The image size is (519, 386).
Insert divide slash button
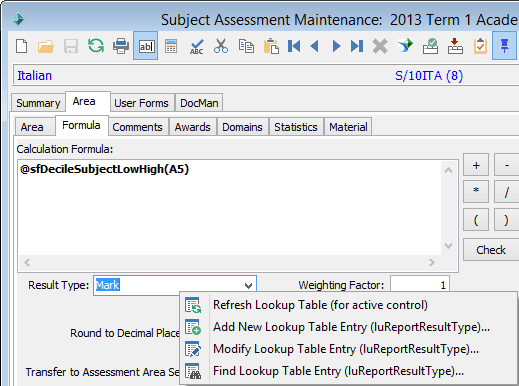pyautogui.click(x=506, y=192)
